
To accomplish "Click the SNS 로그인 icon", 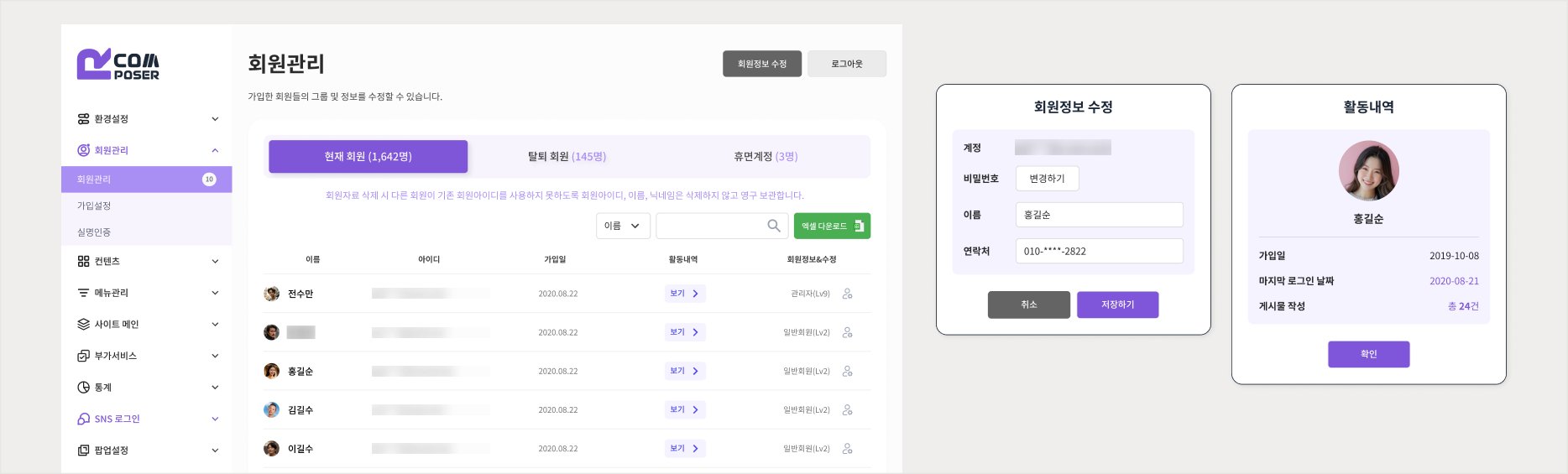I will pos(83,419).
